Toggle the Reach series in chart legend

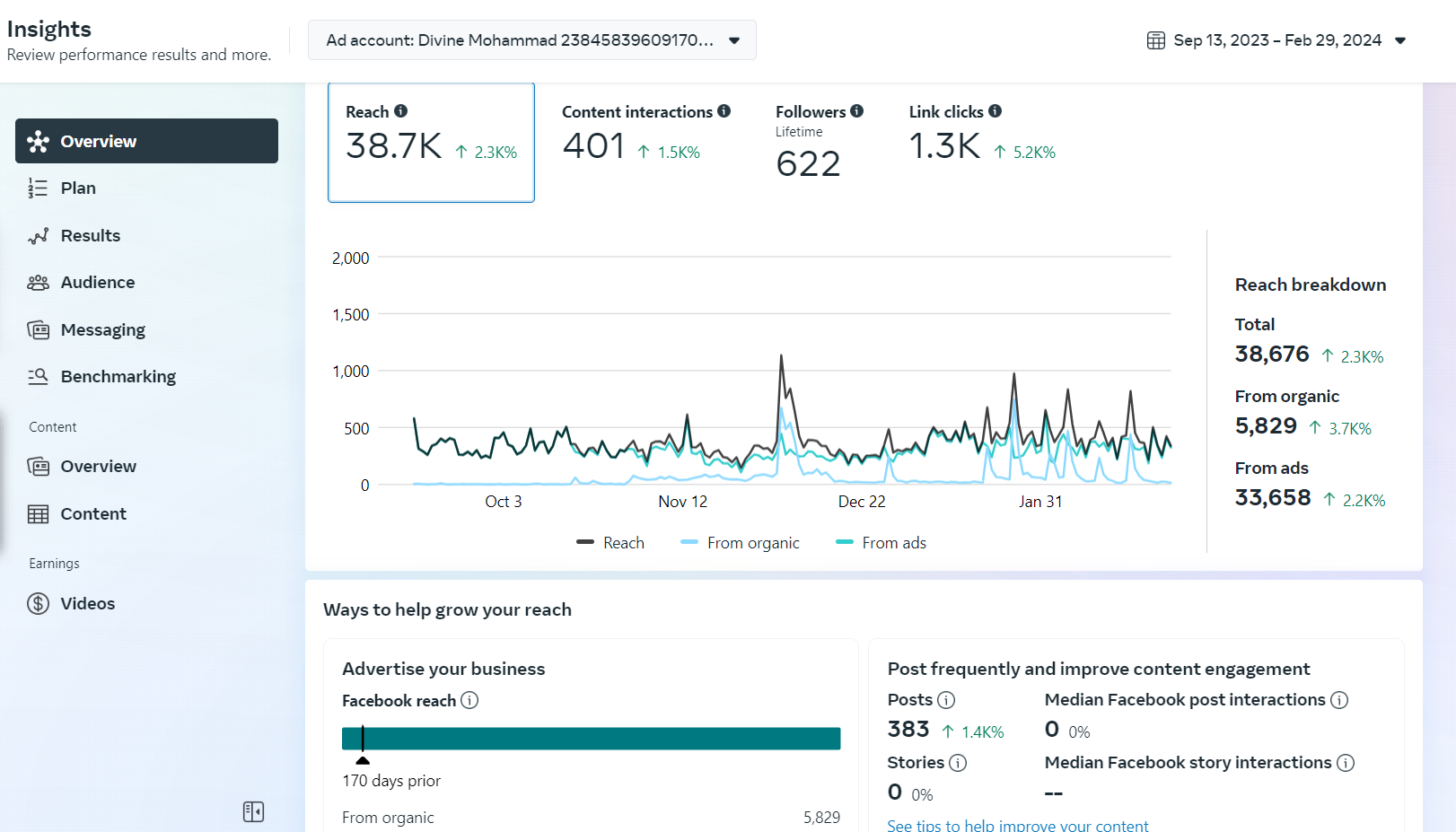[x=611, y=543]
